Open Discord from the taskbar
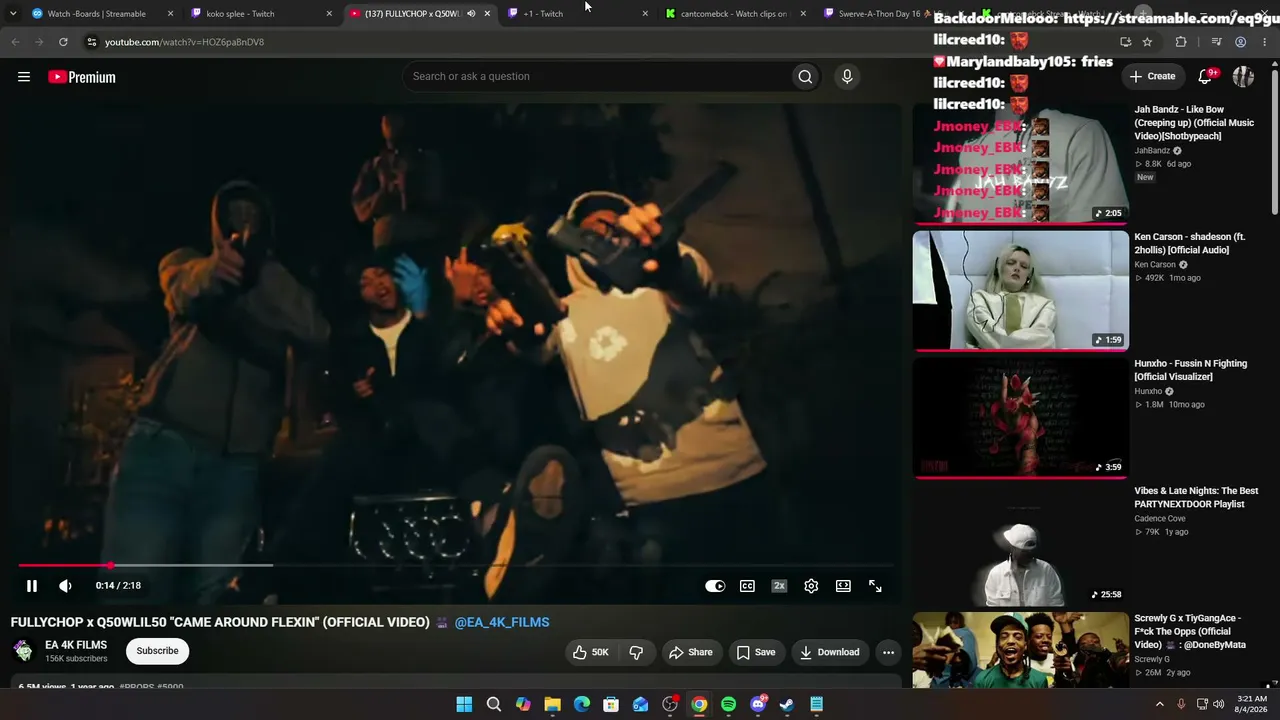The image size is (1280, 720). (758, 704)
